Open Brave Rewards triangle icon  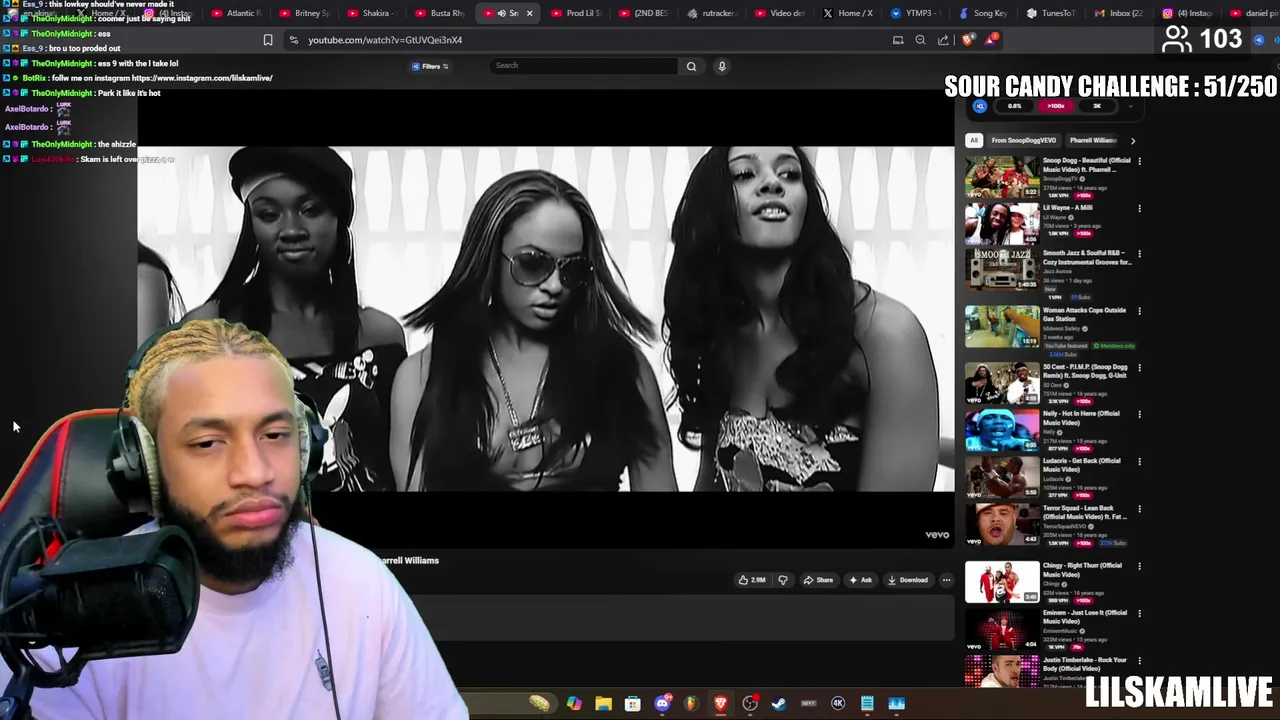(x=991, y=40)
